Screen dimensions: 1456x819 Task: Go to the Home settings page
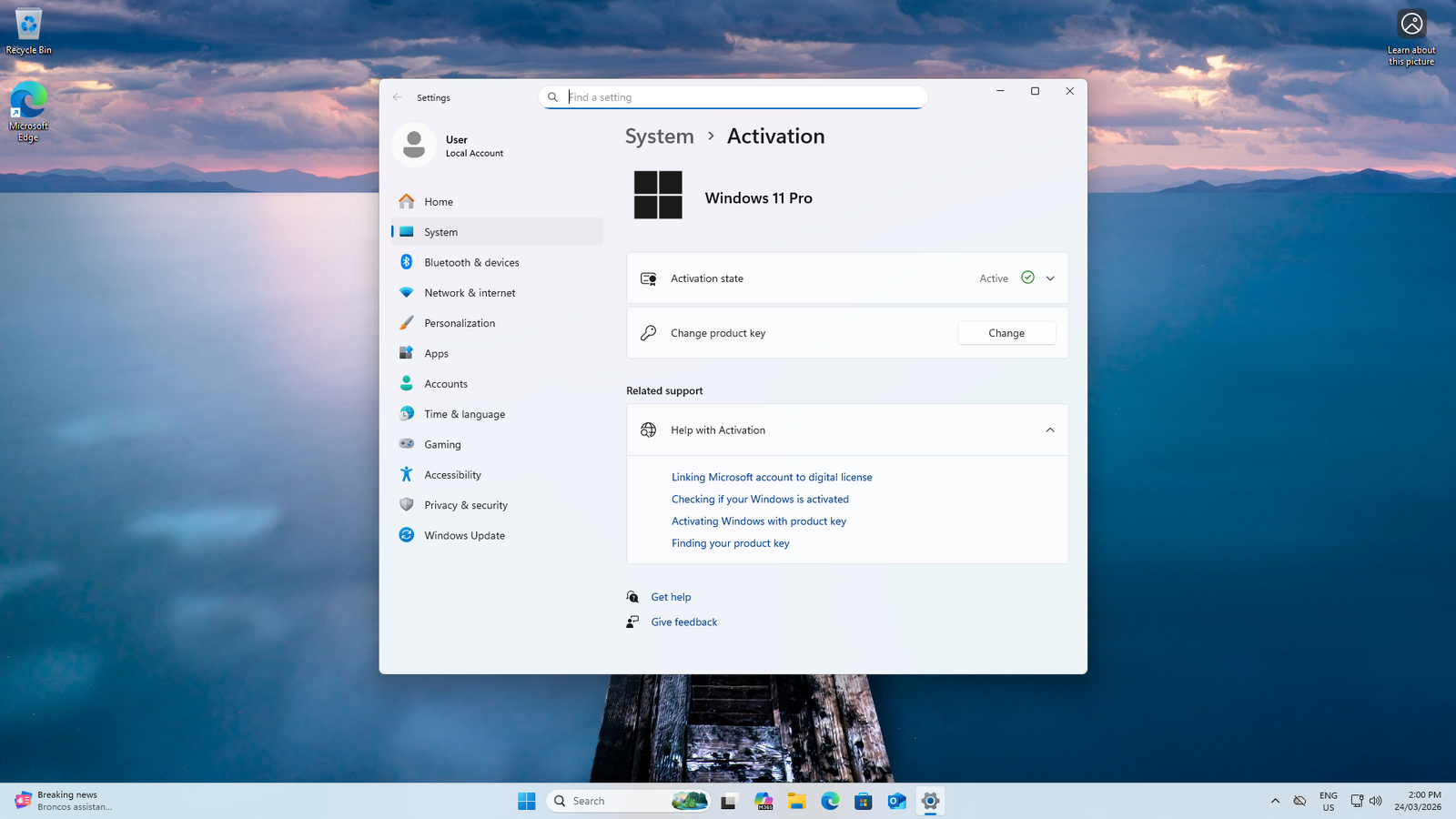click(x=438, y=202)
